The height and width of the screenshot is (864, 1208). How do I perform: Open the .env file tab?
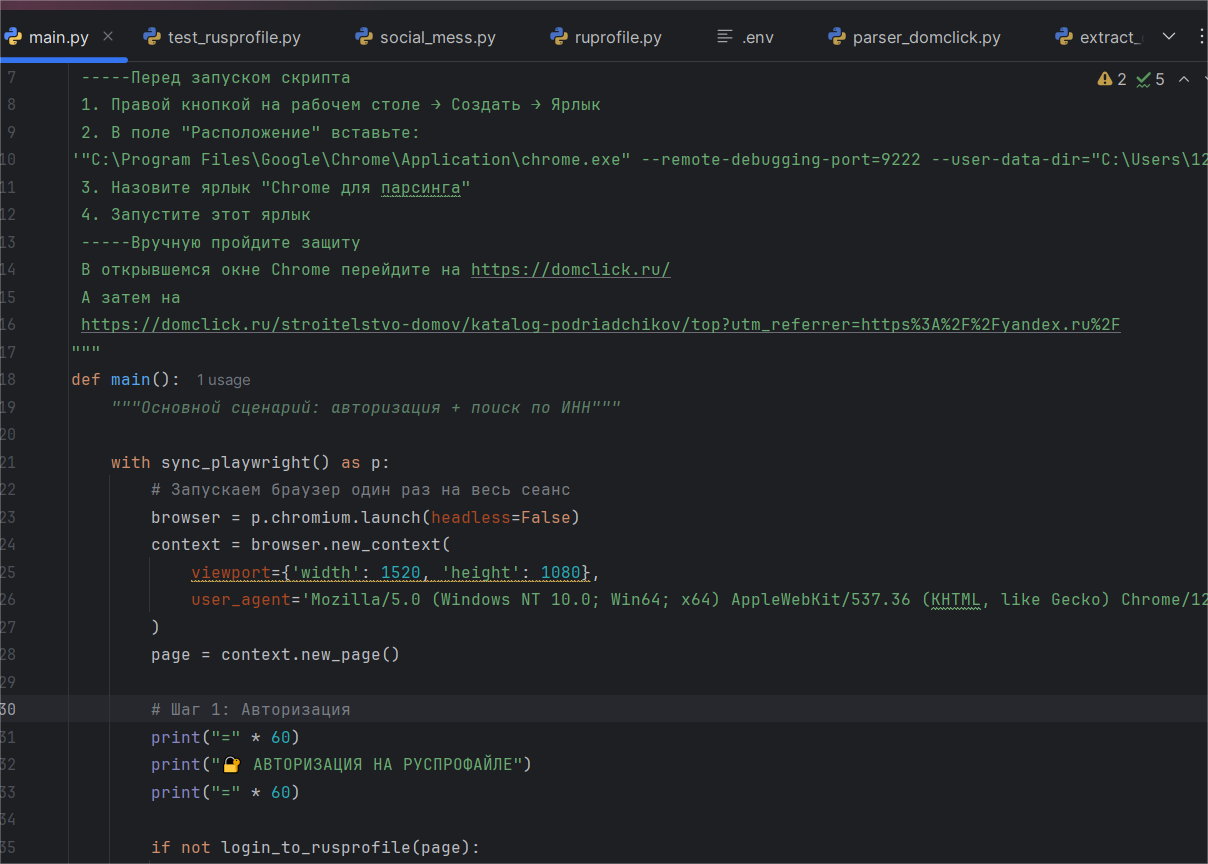pyautogui.click(x=757, y=38)
